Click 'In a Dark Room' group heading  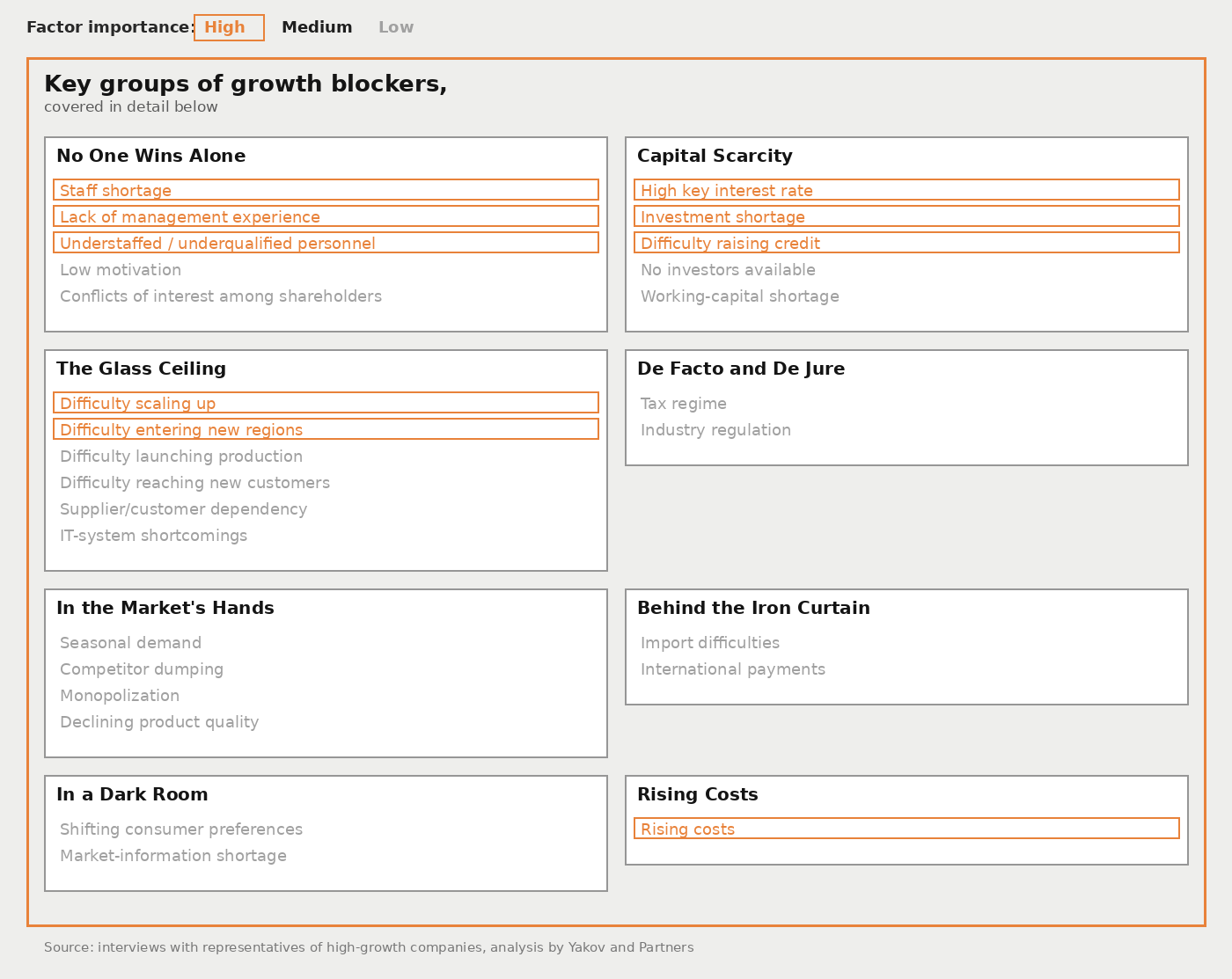pyautogui.click(x=132, y=794)
